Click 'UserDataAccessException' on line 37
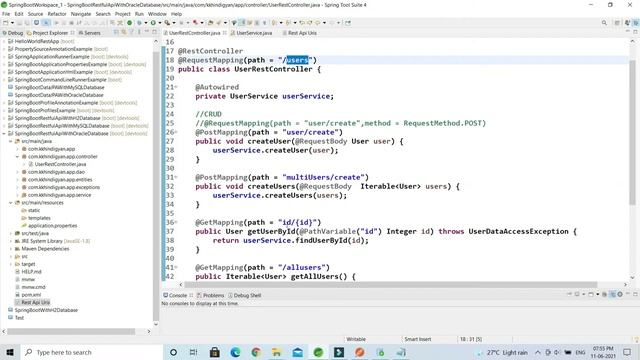The width and height of the screenshot is (640, 360). 518,231
